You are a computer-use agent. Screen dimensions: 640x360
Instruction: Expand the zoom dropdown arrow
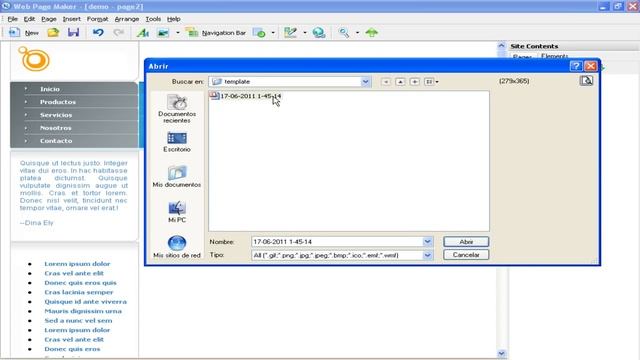pos(357,33)
